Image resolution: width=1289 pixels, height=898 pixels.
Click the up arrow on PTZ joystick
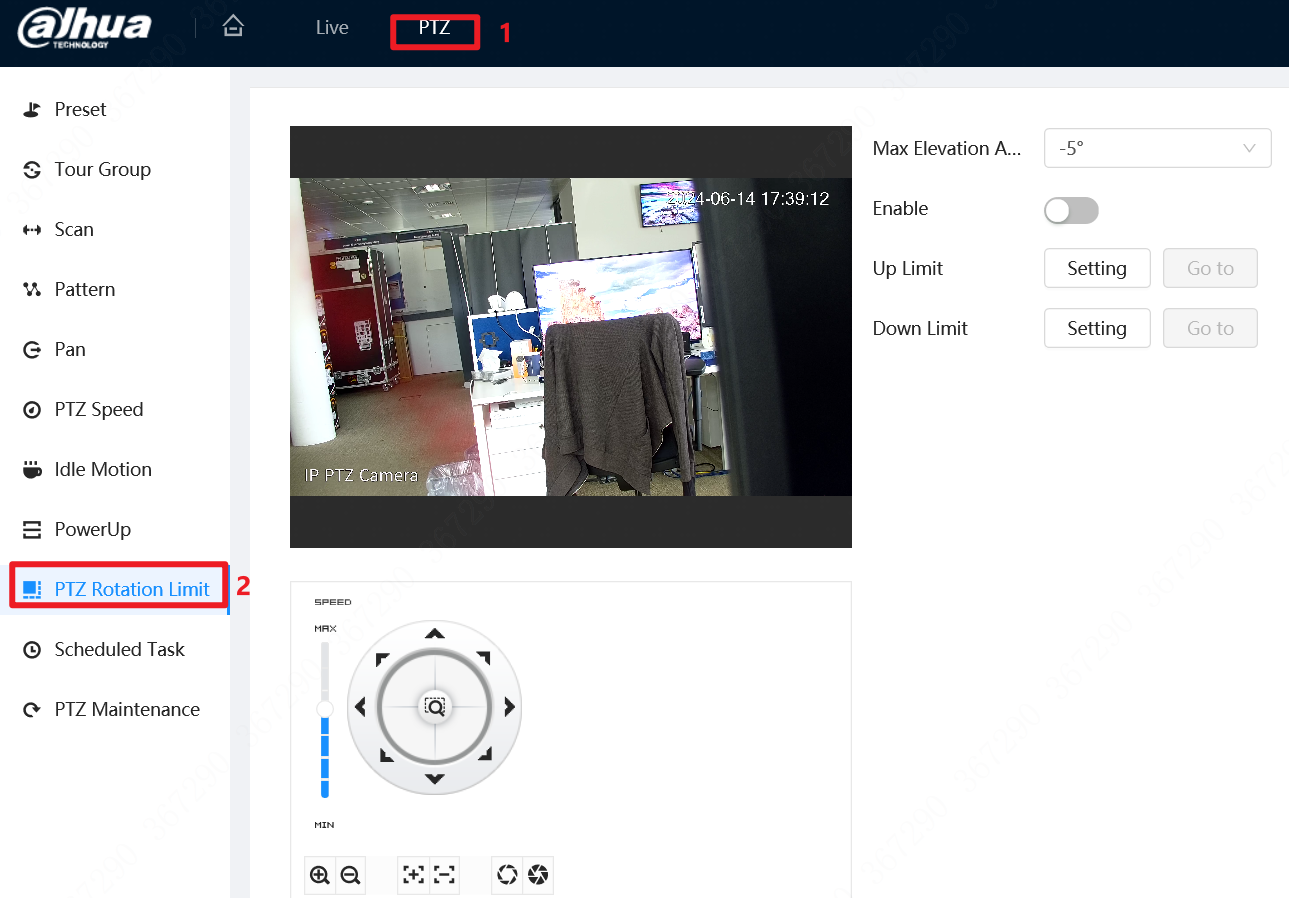coord(434,632)
